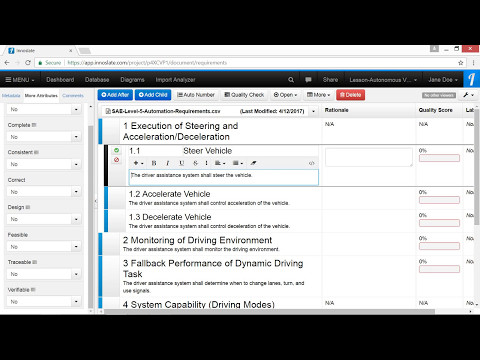Screen dimensions: 480x360
Task: Toggle underline formatting in editor toolbar
Action: tap(181, 163)
